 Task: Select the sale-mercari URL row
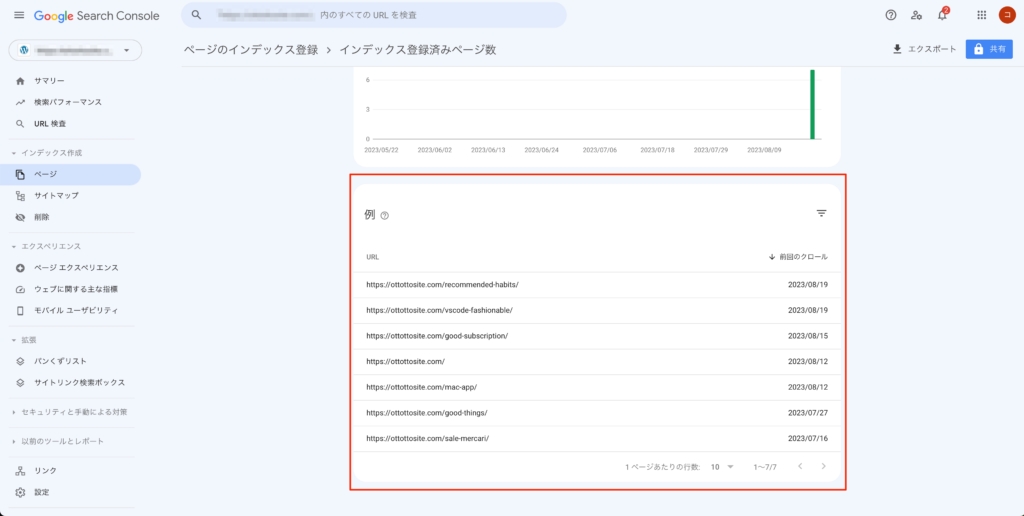[597, 438]
